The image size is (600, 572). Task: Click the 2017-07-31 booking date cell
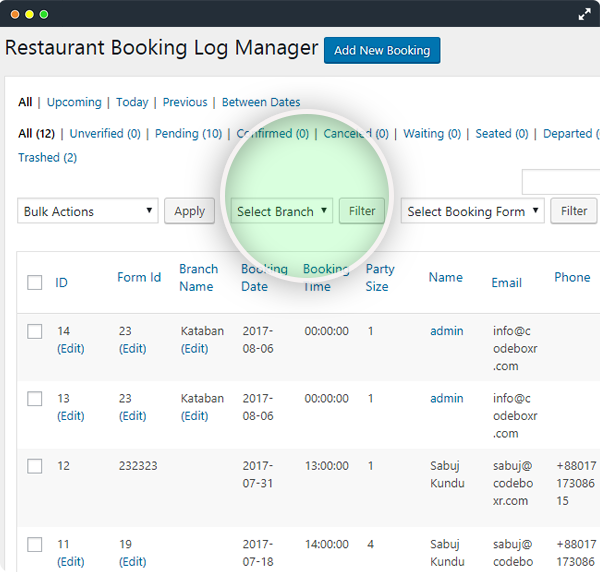[x=258, y=474]
